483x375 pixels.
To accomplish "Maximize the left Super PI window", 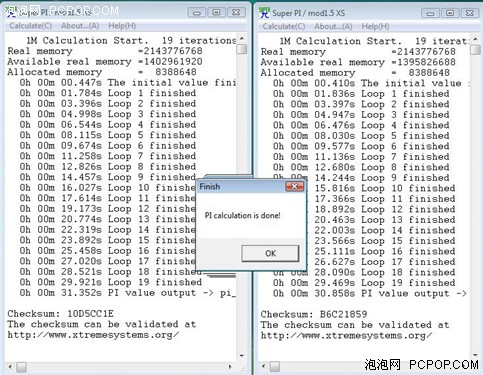I will pyautogui.click(x=216, y=13).
